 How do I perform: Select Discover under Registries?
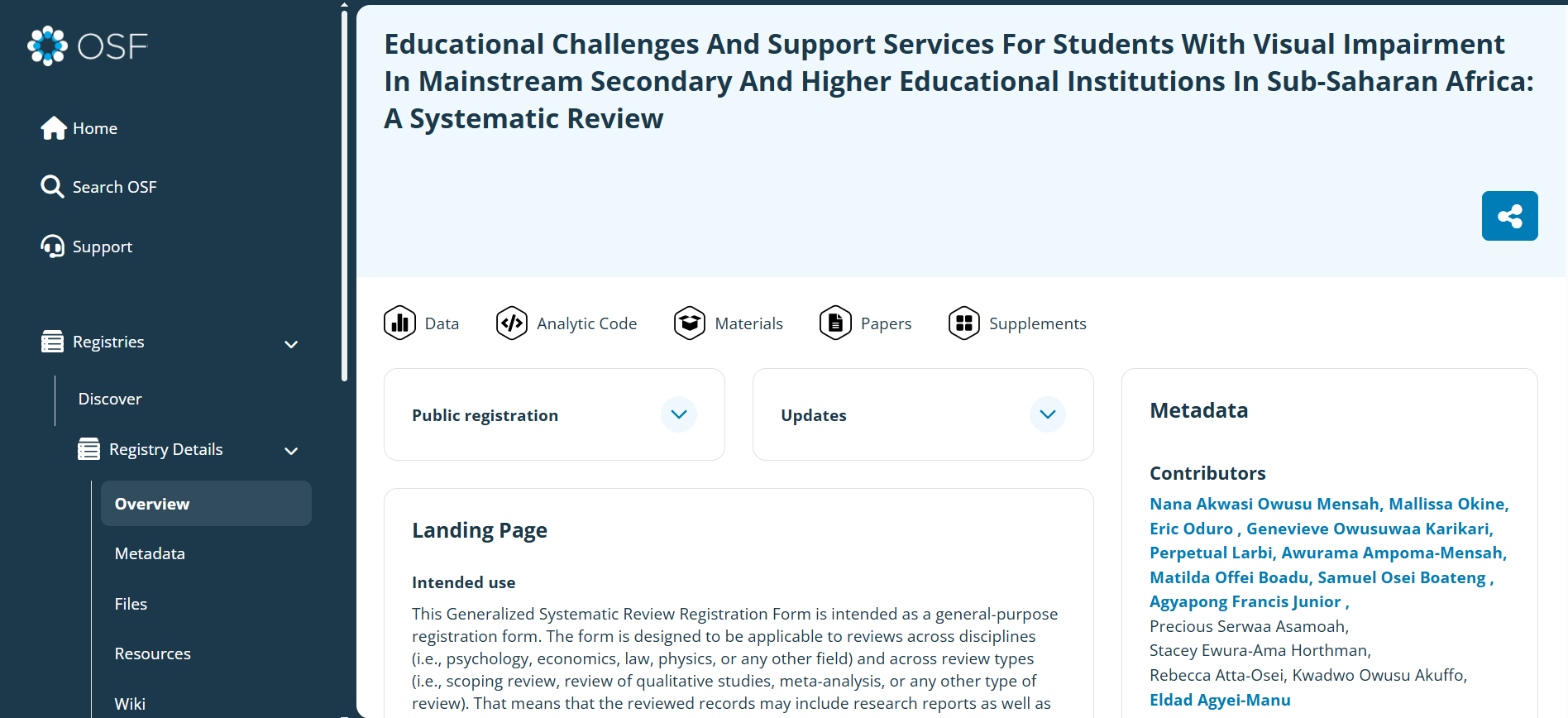(110, 399)
